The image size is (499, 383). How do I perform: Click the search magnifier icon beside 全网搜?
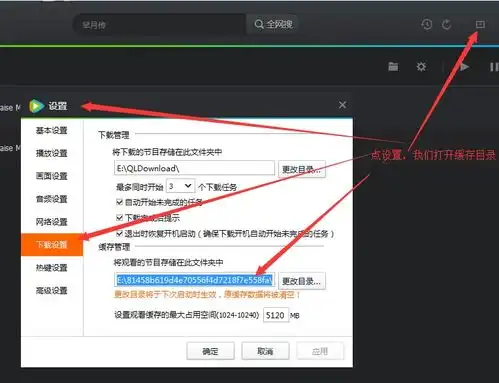click(259, 24)
